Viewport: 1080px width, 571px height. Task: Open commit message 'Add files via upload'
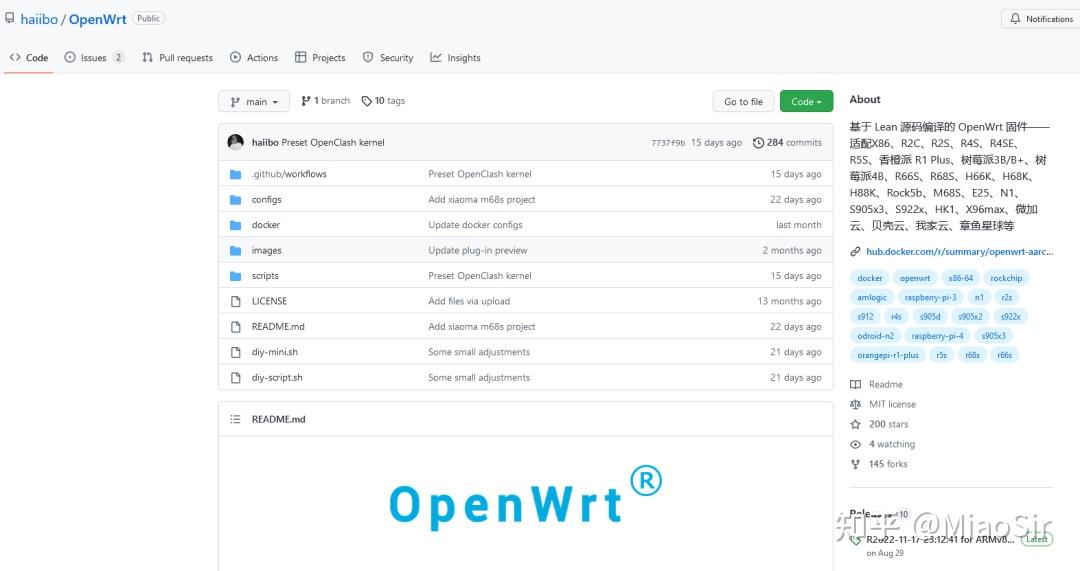[x=469, y=302]
